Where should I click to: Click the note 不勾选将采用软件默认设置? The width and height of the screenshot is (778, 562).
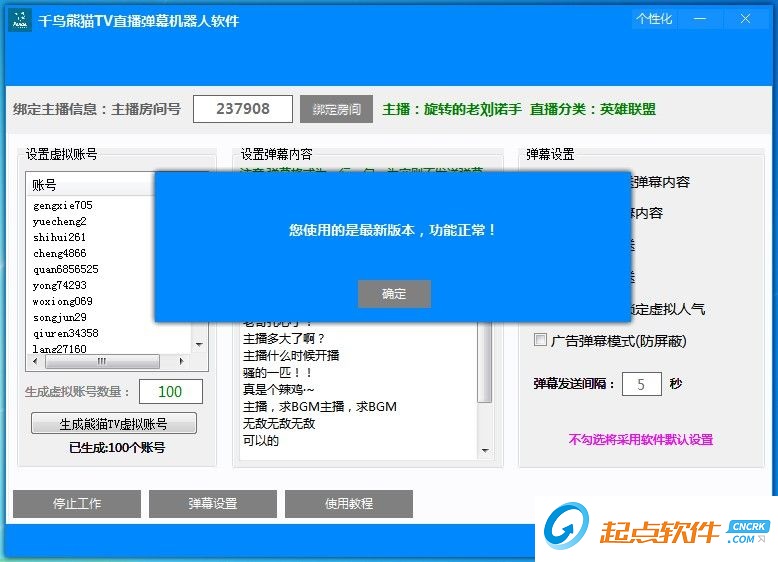(641, 439)
